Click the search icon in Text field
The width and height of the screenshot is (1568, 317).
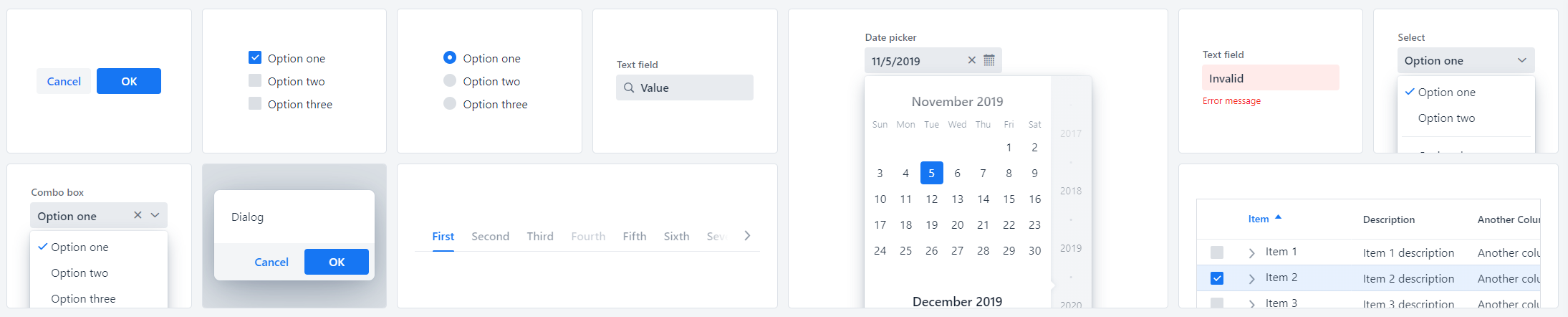(x=628, y=87)
